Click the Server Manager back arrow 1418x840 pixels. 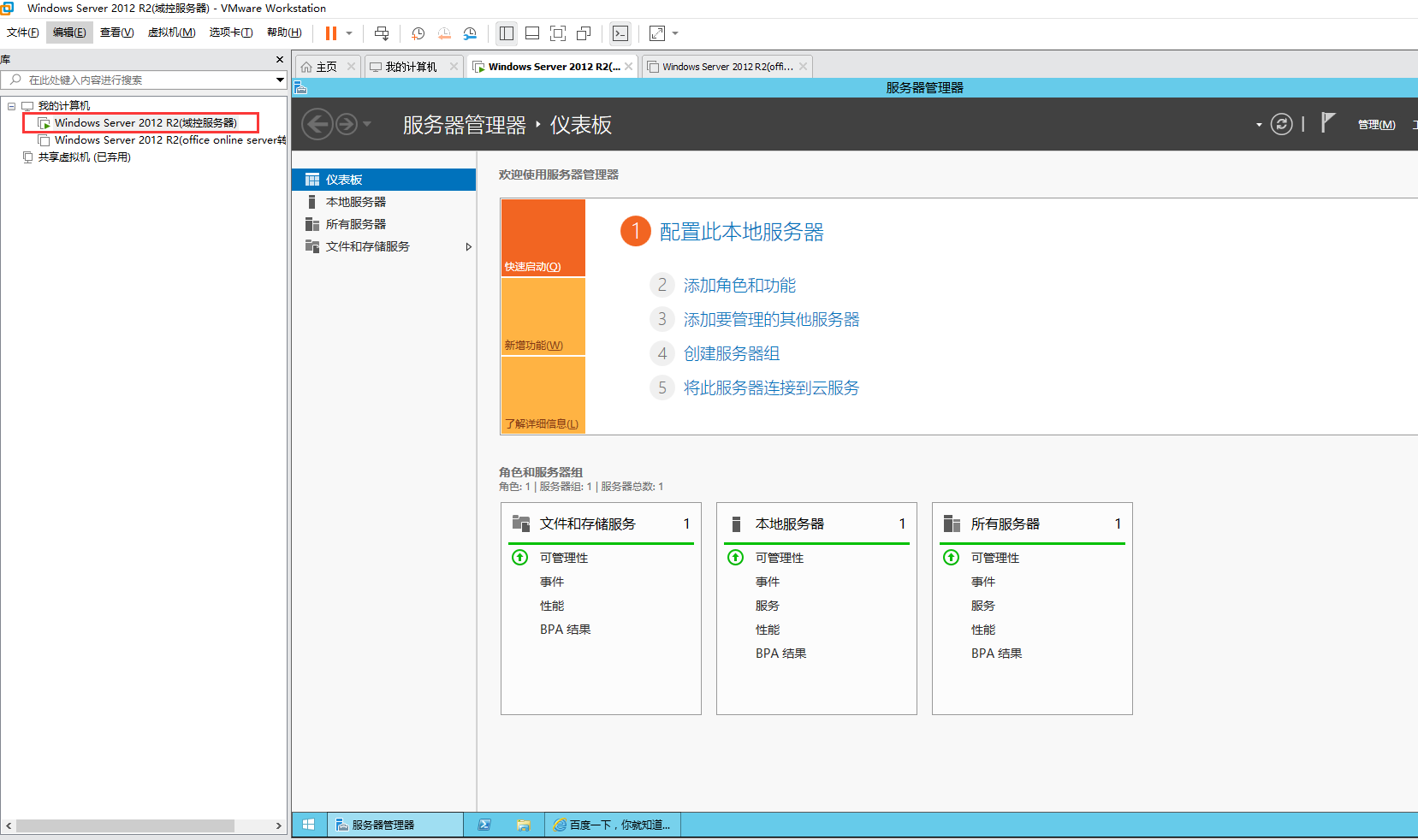317,124
